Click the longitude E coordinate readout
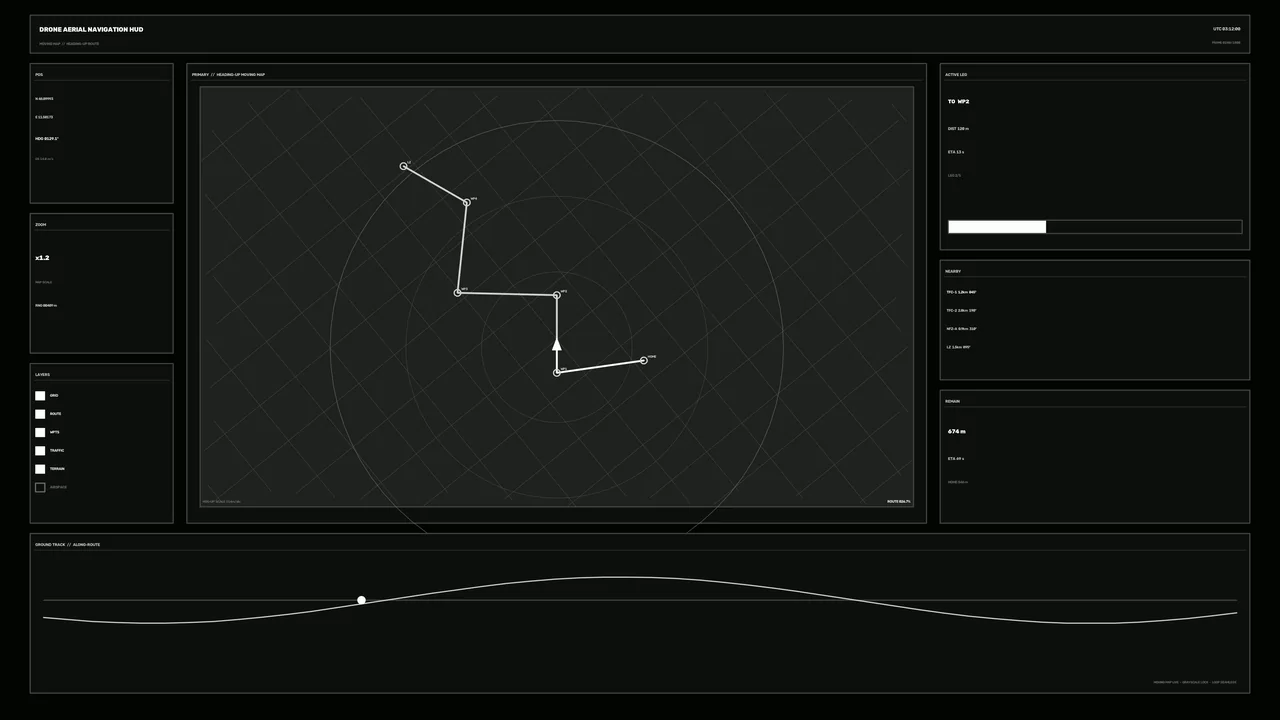The width and height of the screenshot is (1280, 720). click(x=44, y=117)
